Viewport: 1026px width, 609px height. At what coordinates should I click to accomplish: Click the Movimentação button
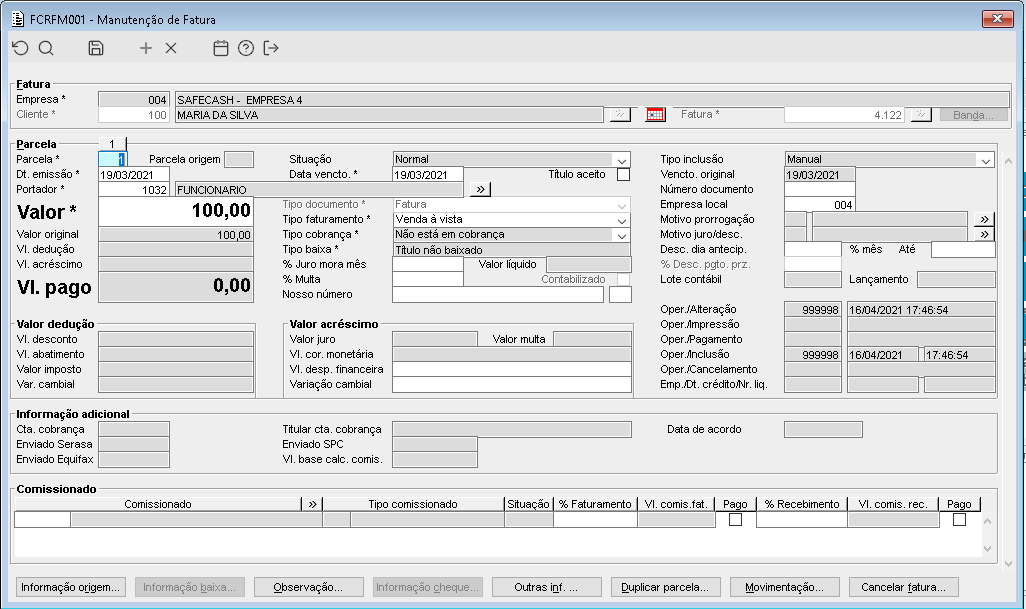tap(785, 587)
